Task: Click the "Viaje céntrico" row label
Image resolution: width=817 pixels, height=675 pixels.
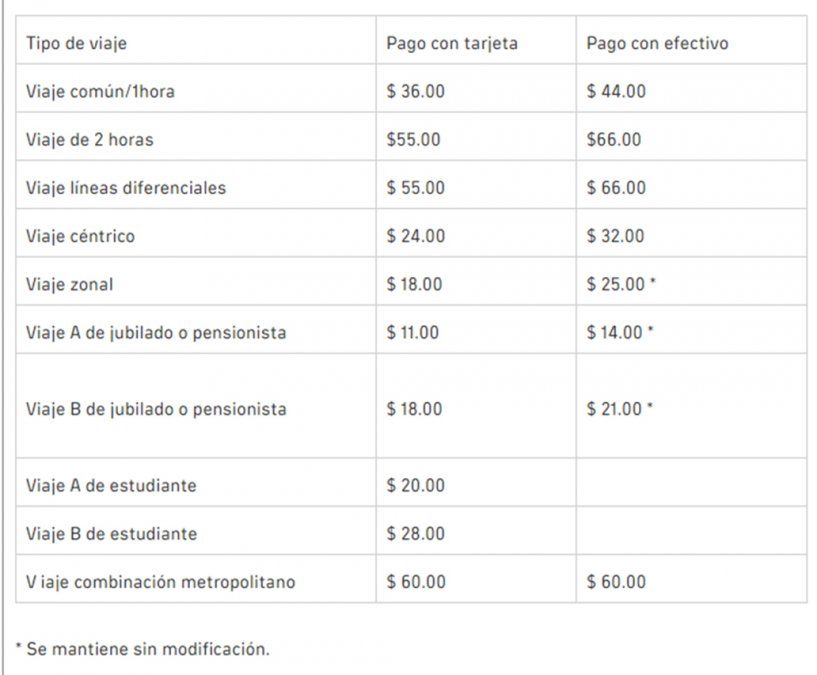Action: tap(80, 237)
